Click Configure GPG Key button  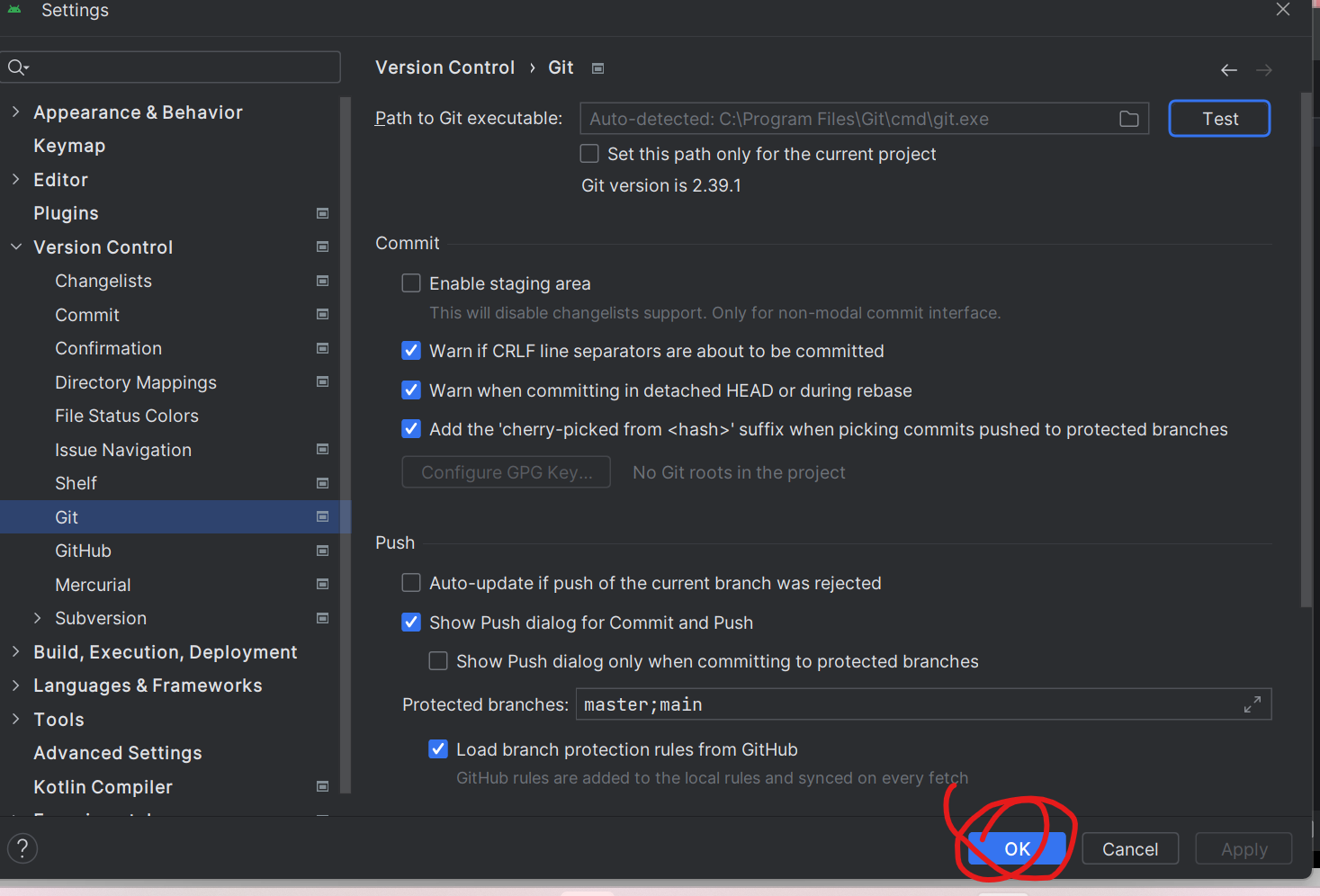pos(507,472)
